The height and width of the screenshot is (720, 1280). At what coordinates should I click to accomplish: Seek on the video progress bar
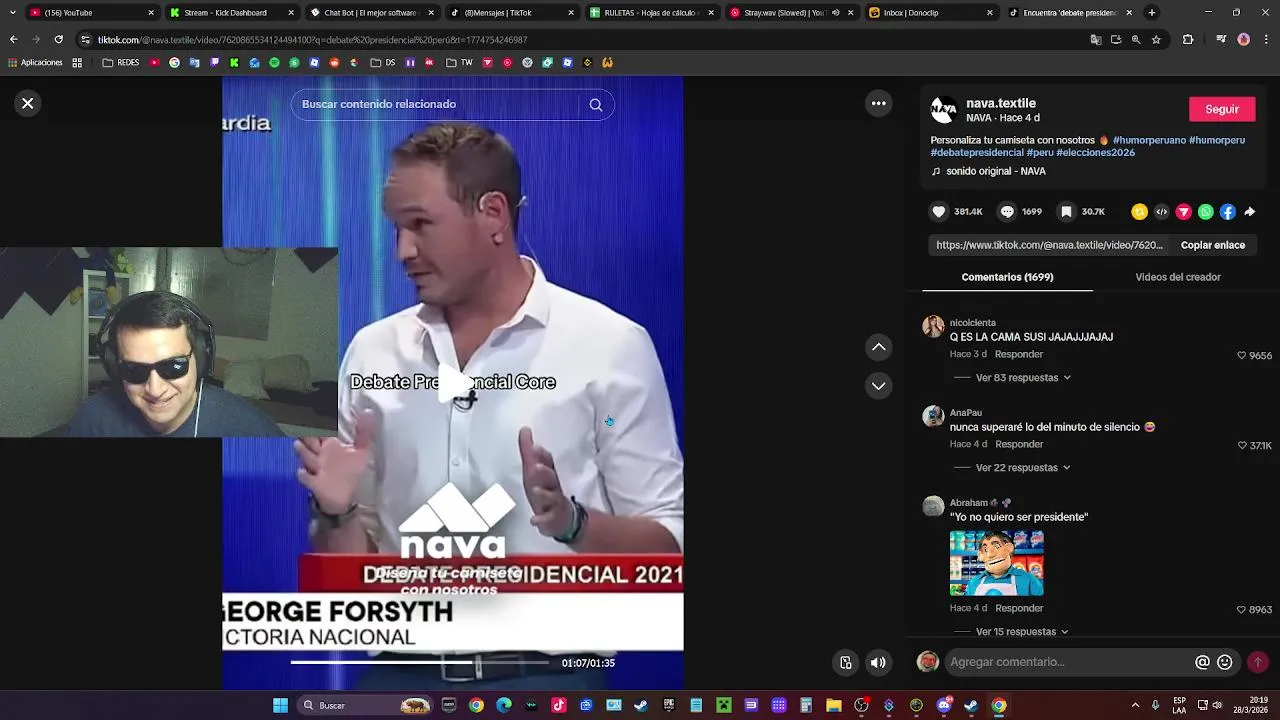(420, 662)
